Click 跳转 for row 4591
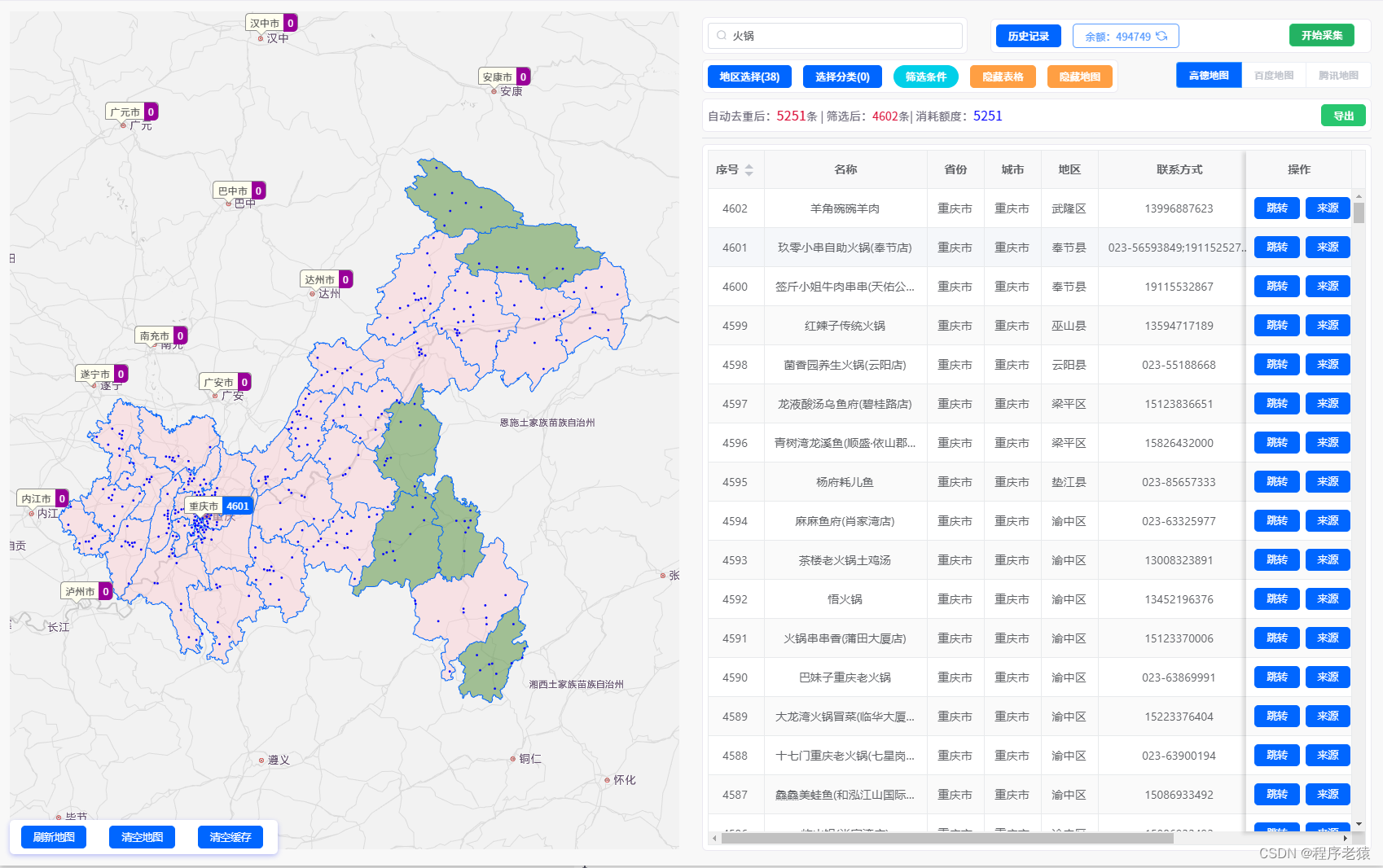This screenshot has width=1383, height=868. [x=1276, y=638]
